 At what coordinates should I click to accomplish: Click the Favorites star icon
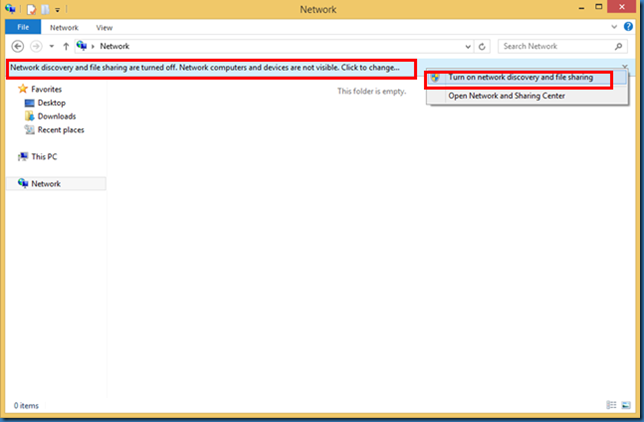coord(23,88)
